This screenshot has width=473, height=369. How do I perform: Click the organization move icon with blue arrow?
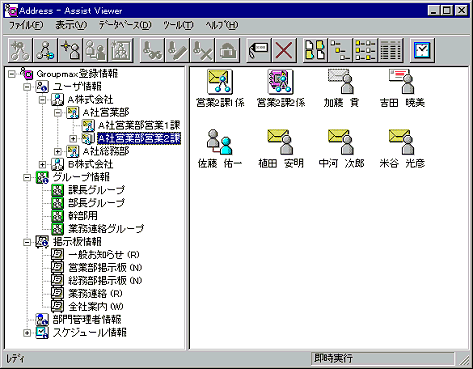[45, 50]
